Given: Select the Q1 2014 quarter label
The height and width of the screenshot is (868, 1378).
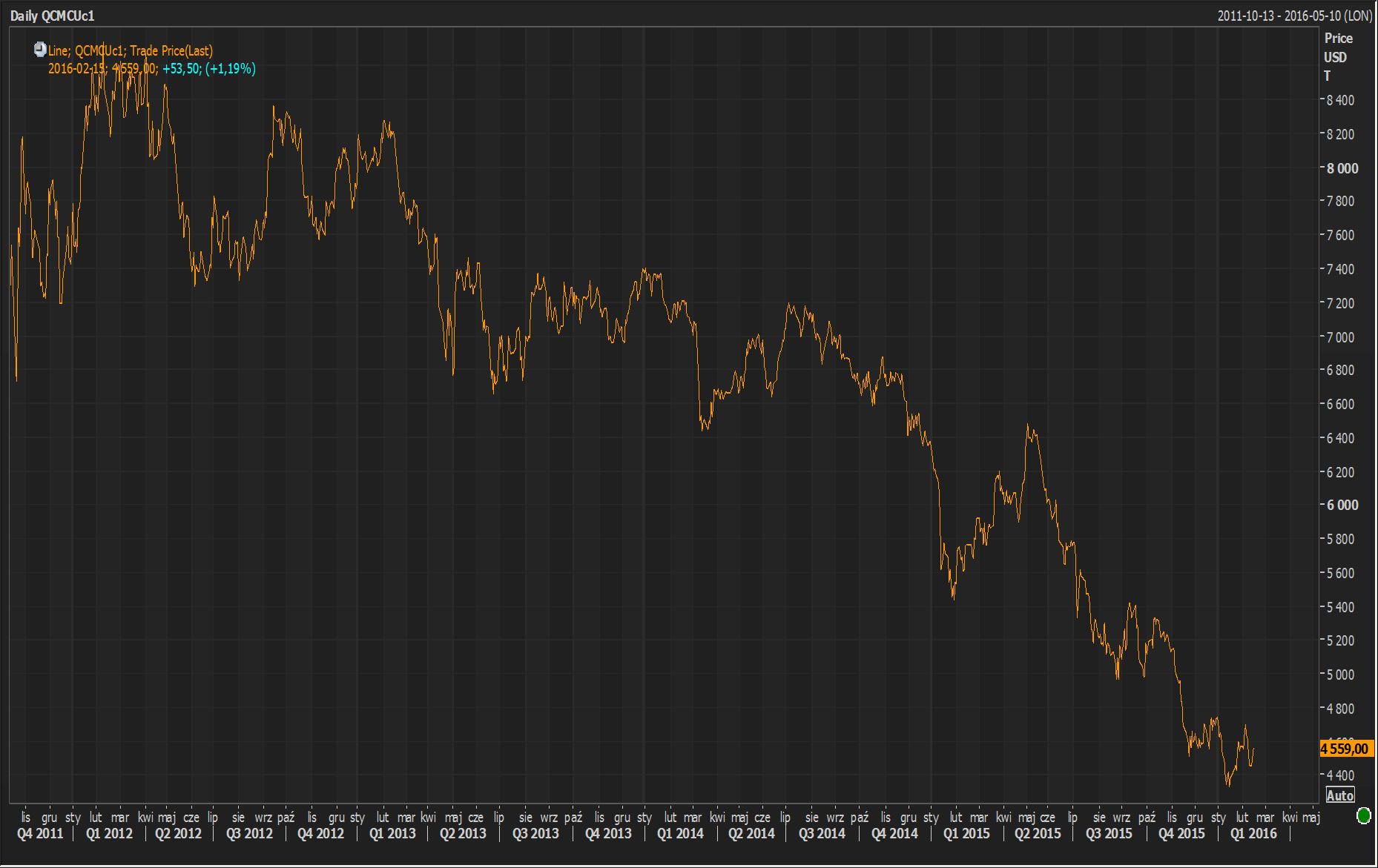Looking at the screenshot, I should pyautogui.click(x=680, y=833).
